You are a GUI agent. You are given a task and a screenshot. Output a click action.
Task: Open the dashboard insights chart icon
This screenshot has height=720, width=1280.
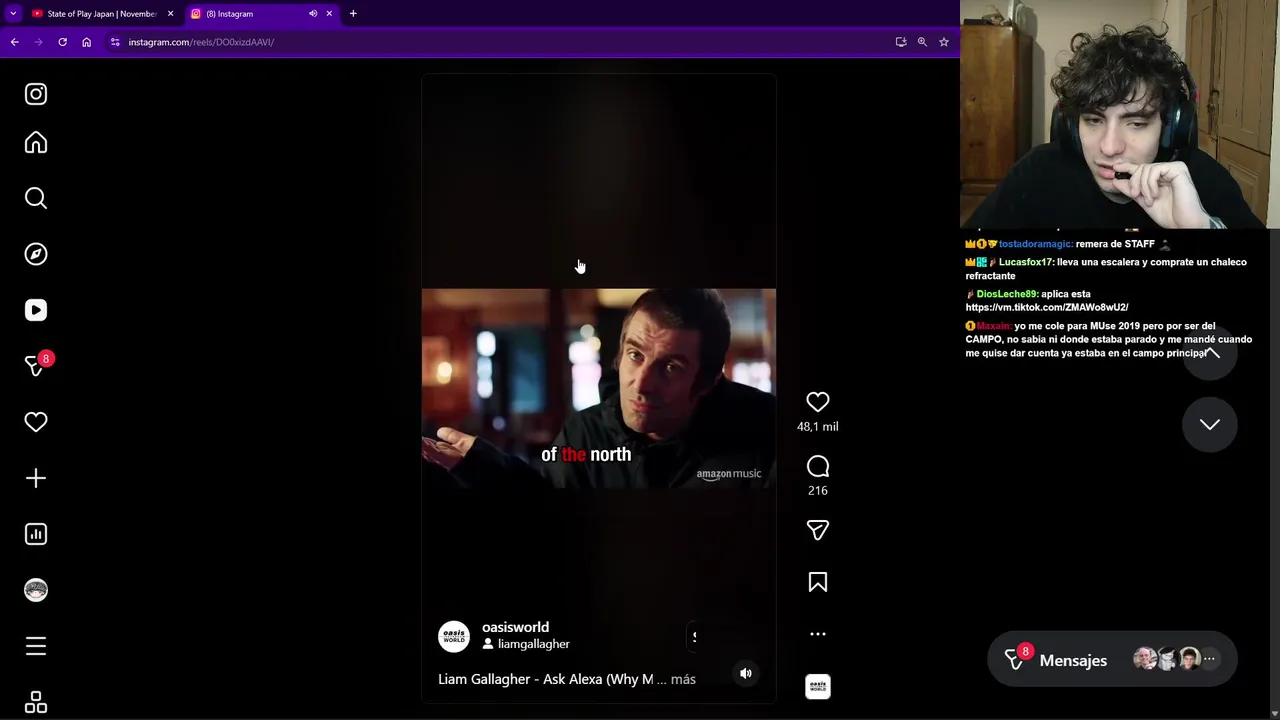point(36,534)
